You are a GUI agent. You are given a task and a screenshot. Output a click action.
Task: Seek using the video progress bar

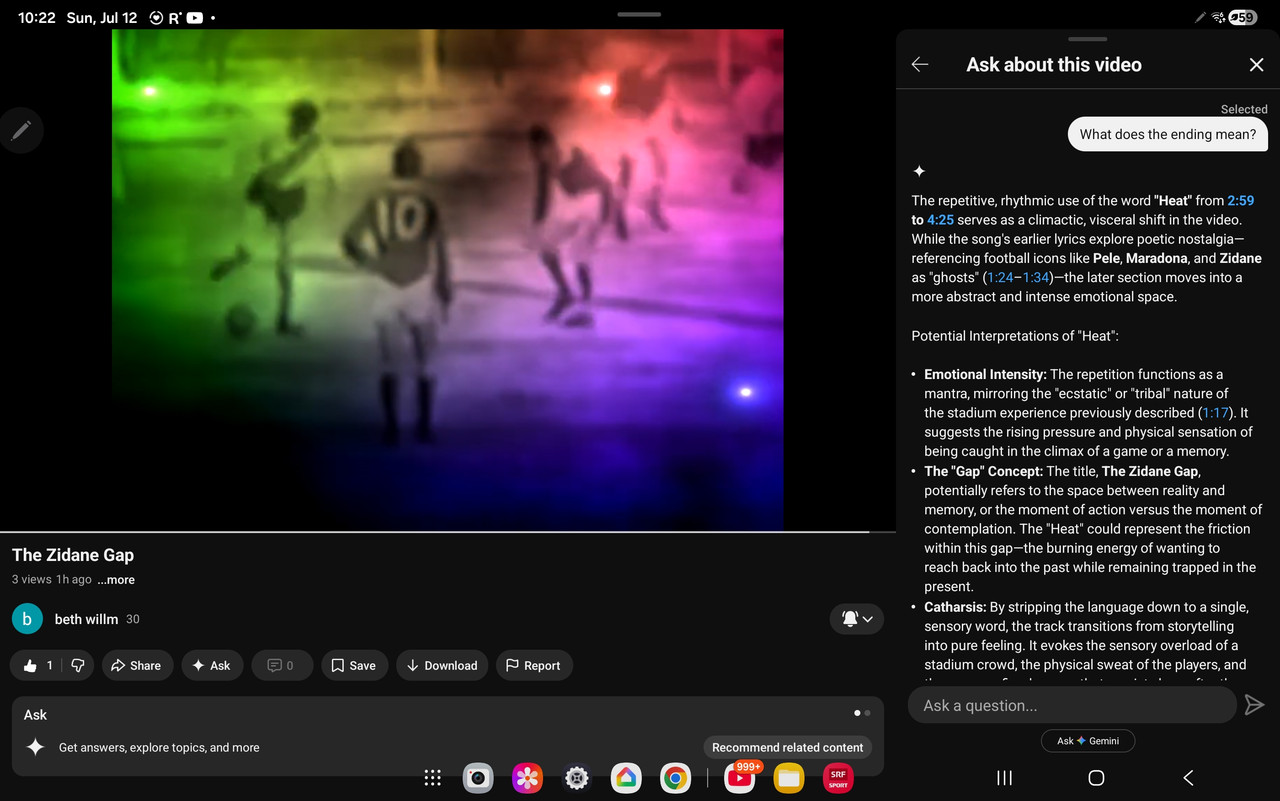[447, 532]
